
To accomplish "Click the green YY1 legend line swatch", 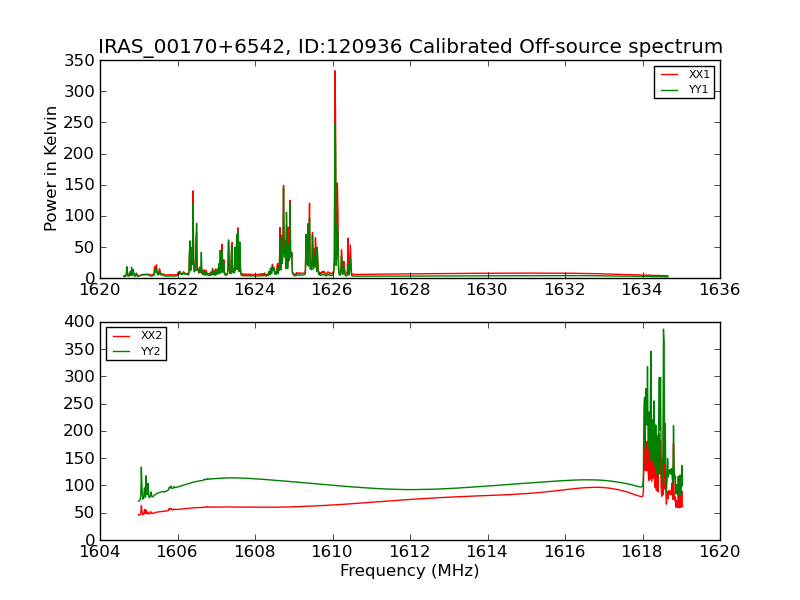I will pyautogui.click(x=669, y=90).
